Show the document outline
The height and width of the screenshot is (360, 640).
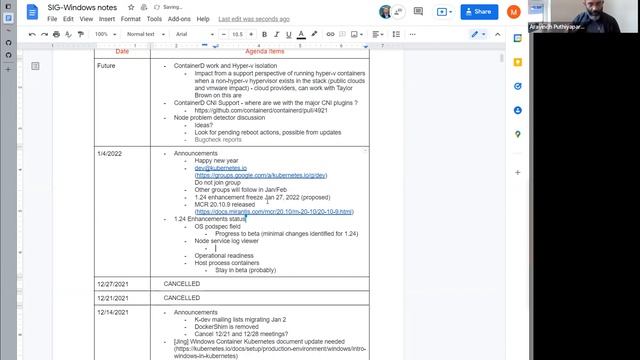35,66
